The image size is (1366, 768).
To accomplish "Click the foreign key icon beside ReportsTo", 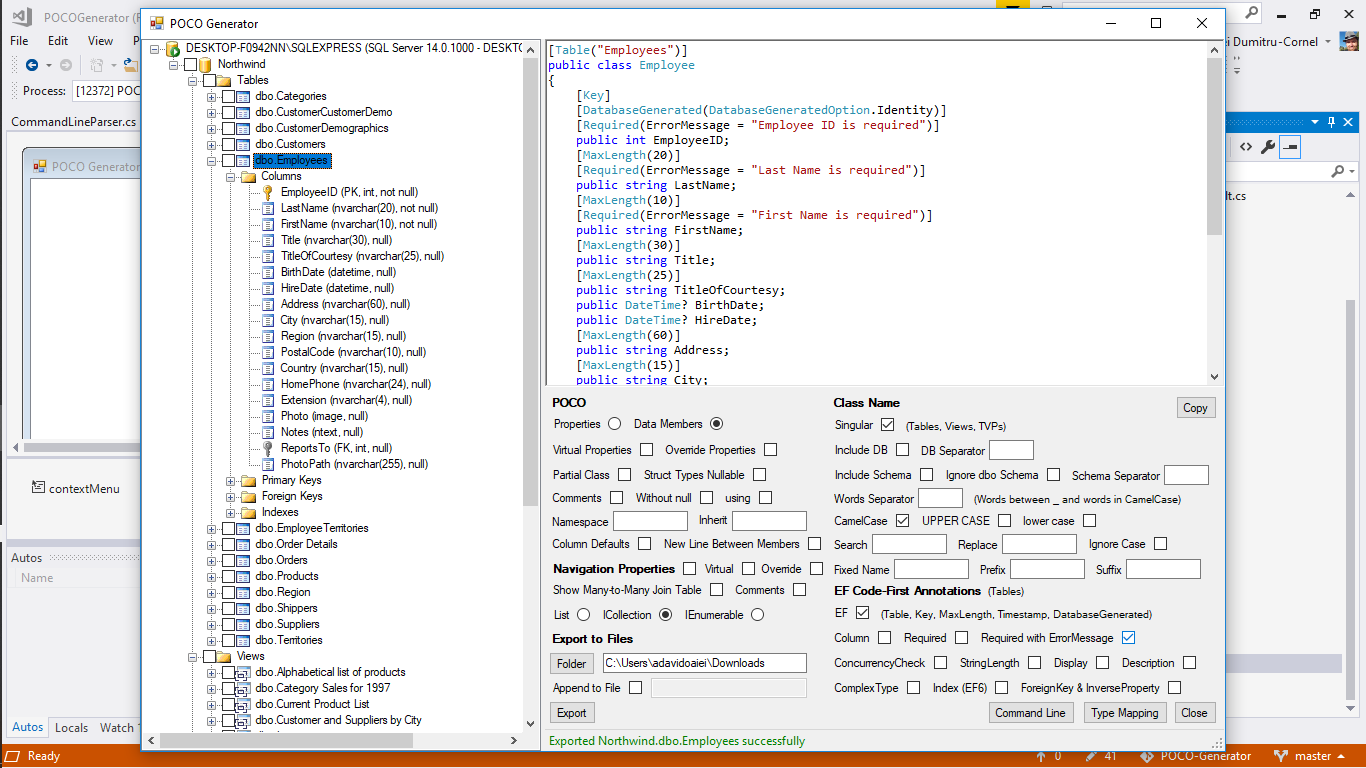I will (268, 448).
